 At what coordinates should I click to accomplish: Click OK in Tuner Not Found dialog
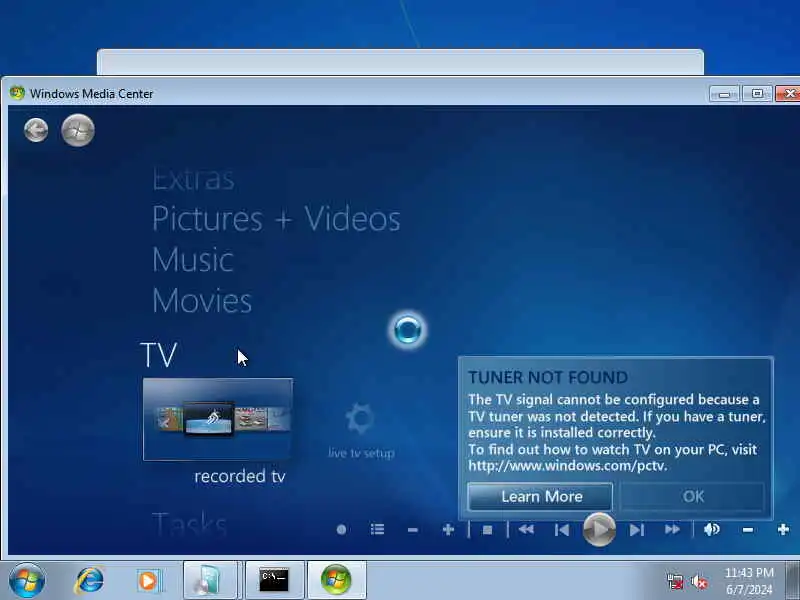coord(692,496)
